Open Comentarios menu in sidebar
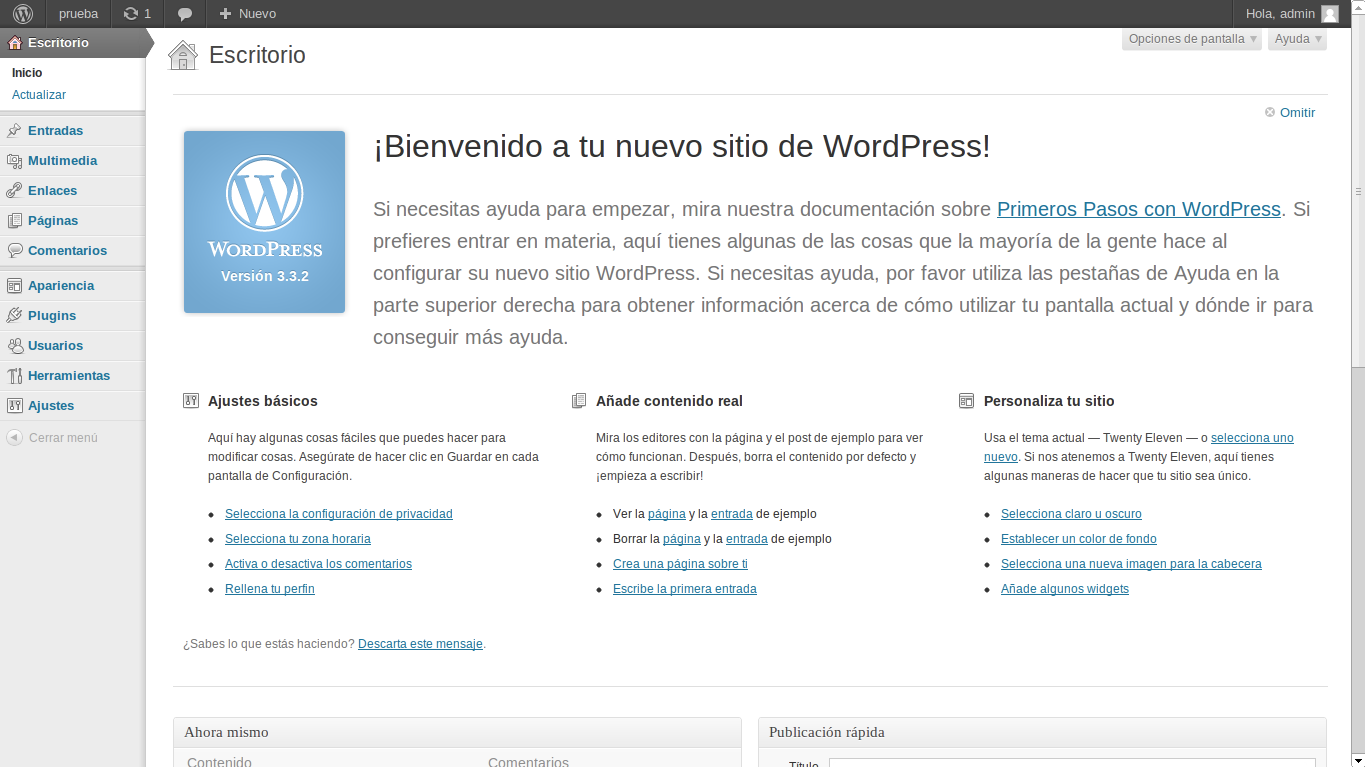The image size is (1365, 767). (x=68, y=251)
